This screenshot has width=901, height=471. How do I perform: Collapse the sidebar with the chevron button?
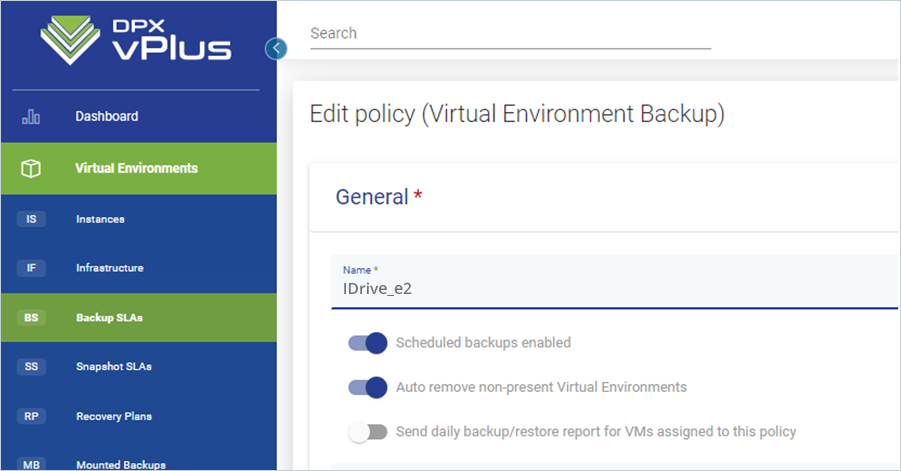[277, 48]
